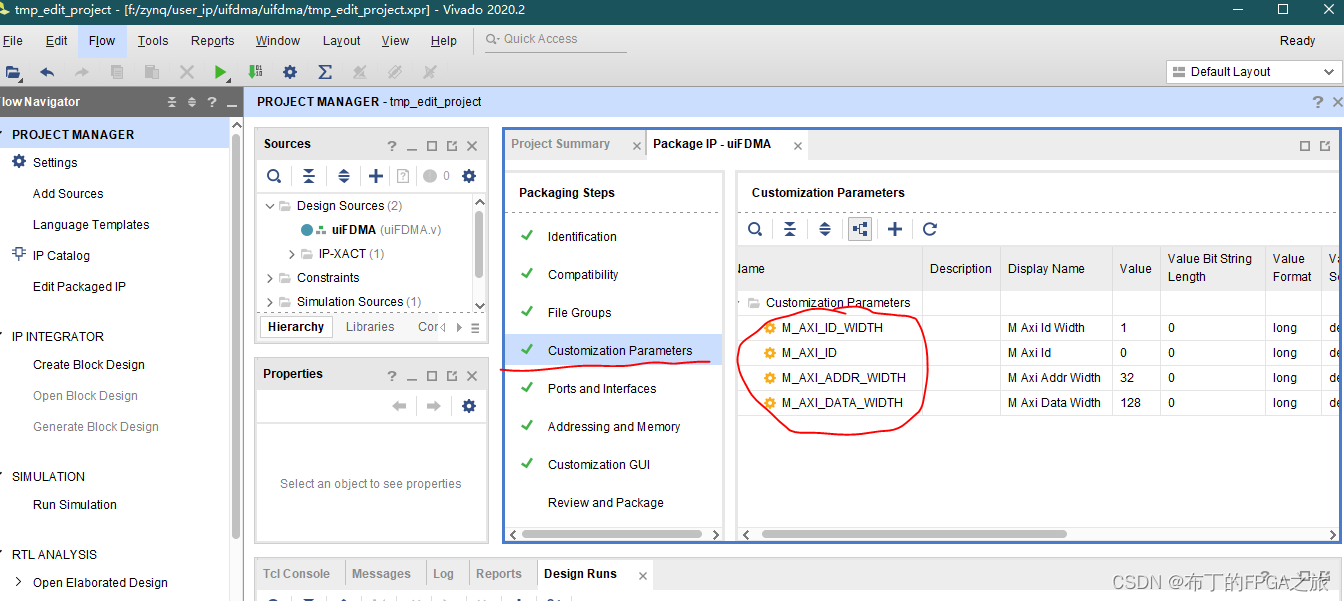Open the Default Layout dropdown
Viewport: 1344px width, 601px height.
(x=1253, y=72)
